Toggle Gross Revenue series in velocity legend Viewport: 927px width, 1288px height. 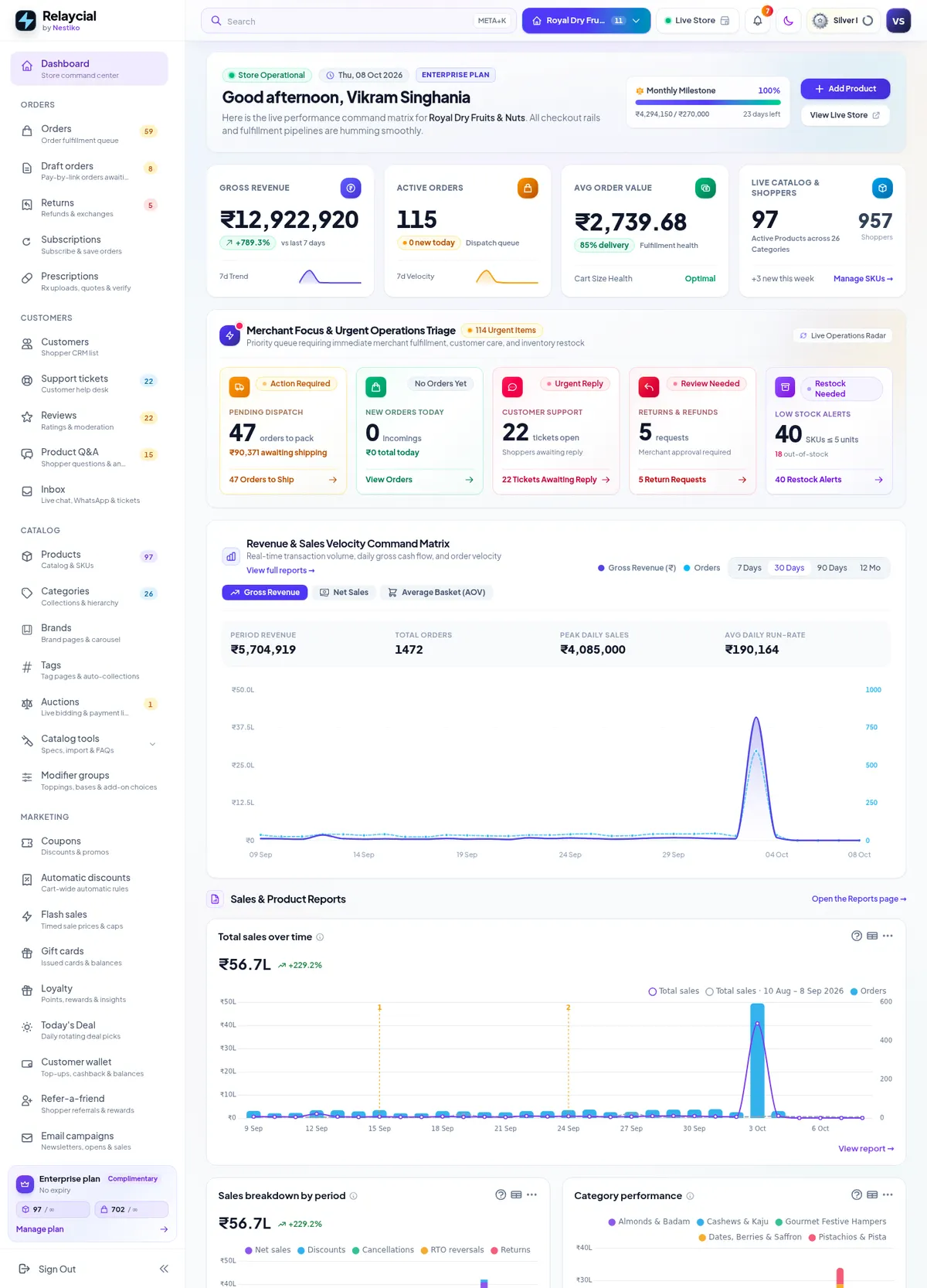(x=637, y=568)
